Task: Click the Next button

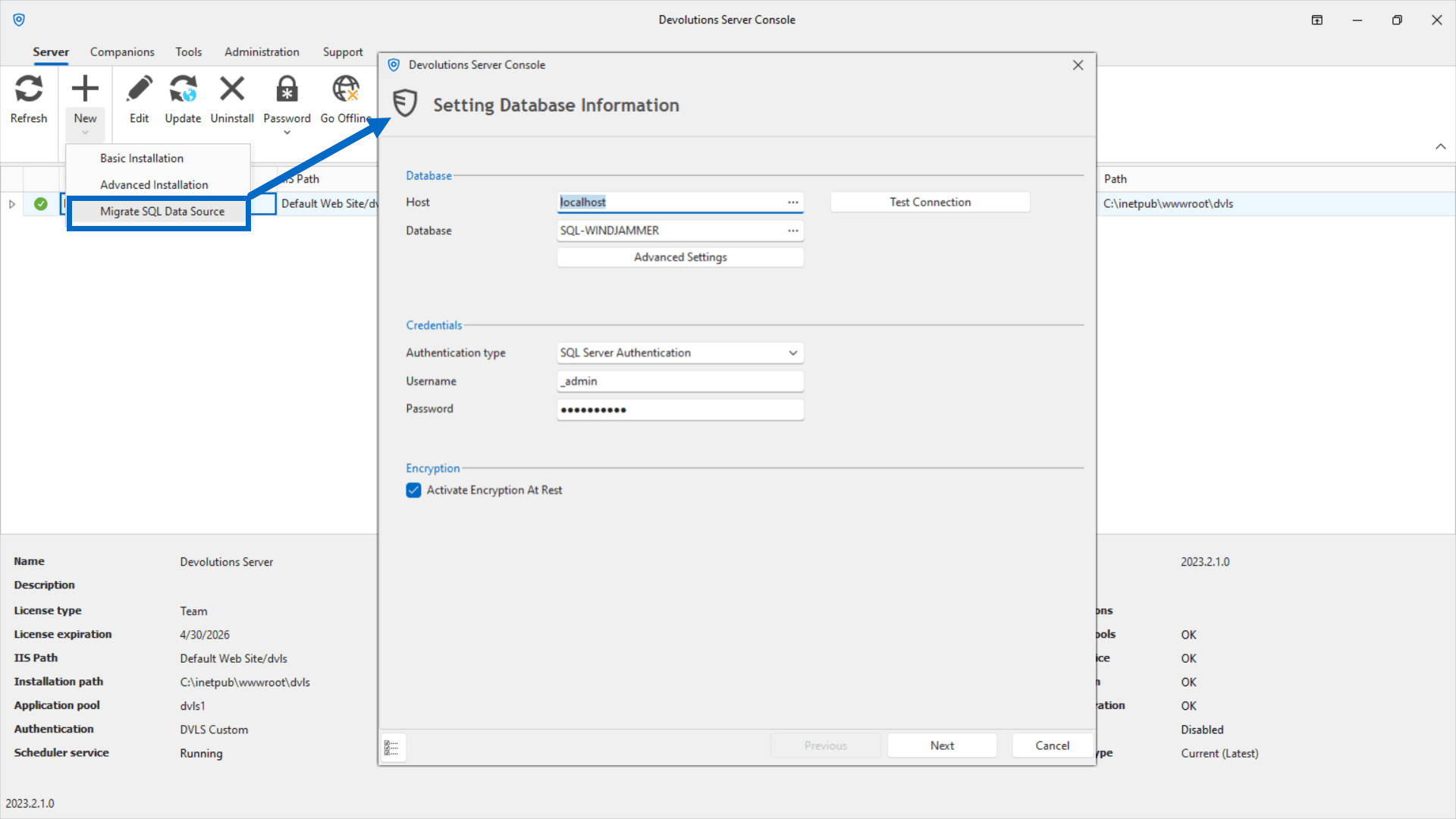Action: tap(942, 745)
